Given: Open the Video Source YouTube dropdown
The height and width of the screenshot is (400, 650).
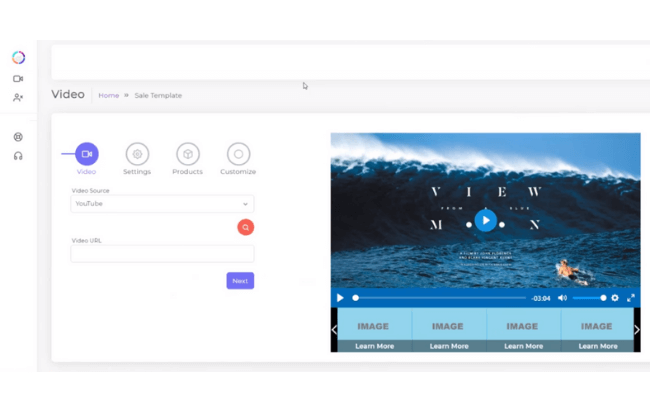Looking at the screenshot, I should coord(162,204).
